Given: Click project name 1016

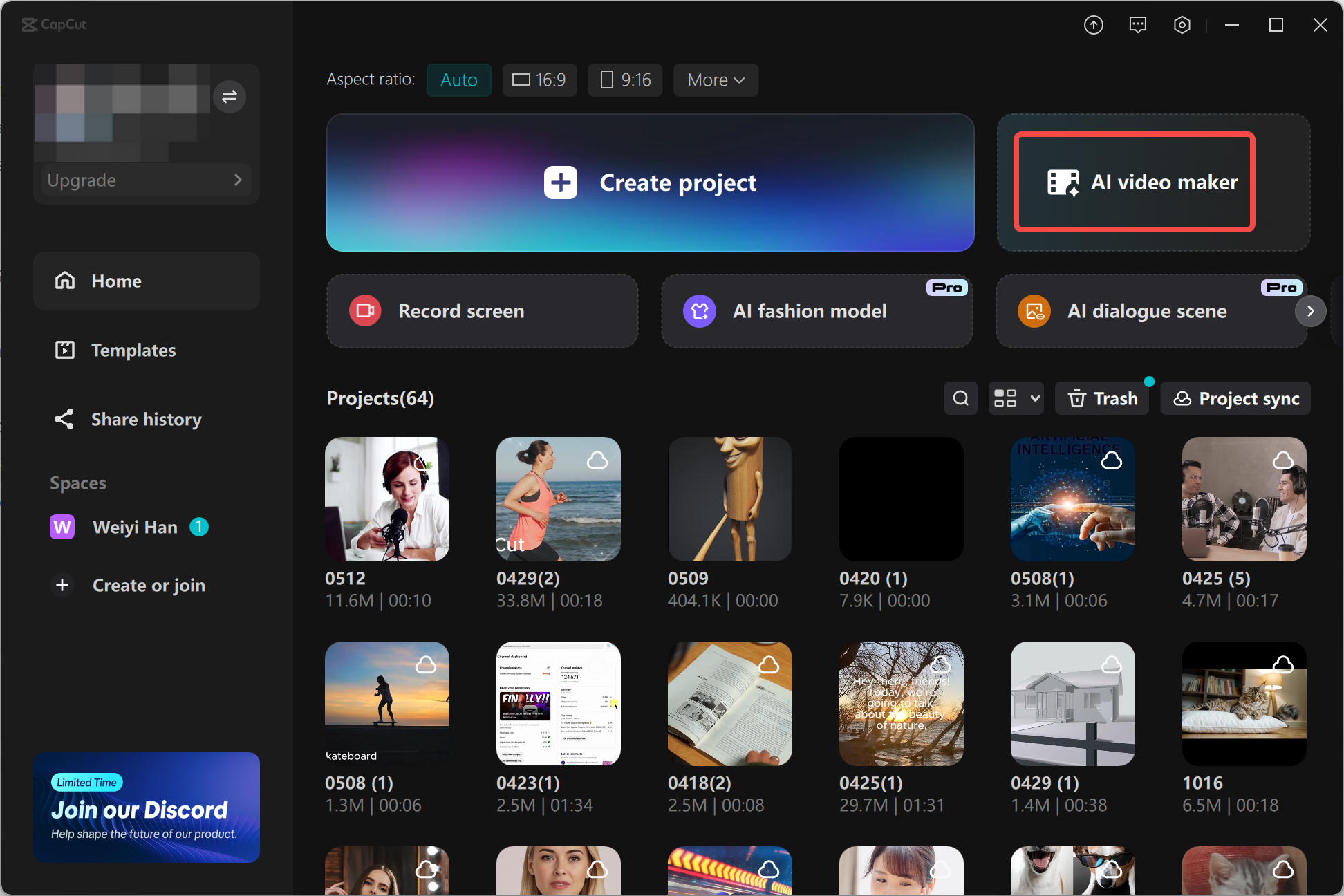Looking at the screenshot, I should [1203, 783].
